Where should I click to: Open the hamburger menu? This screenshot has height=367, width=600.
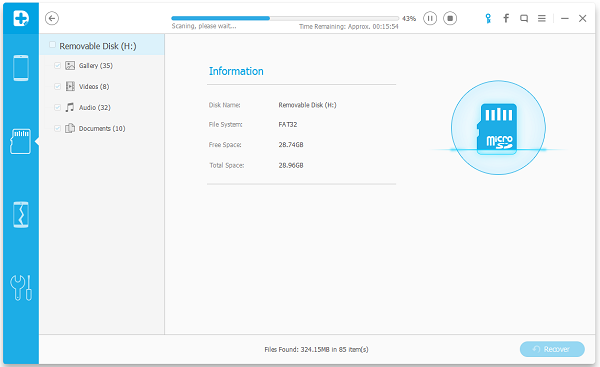[542, 18]
